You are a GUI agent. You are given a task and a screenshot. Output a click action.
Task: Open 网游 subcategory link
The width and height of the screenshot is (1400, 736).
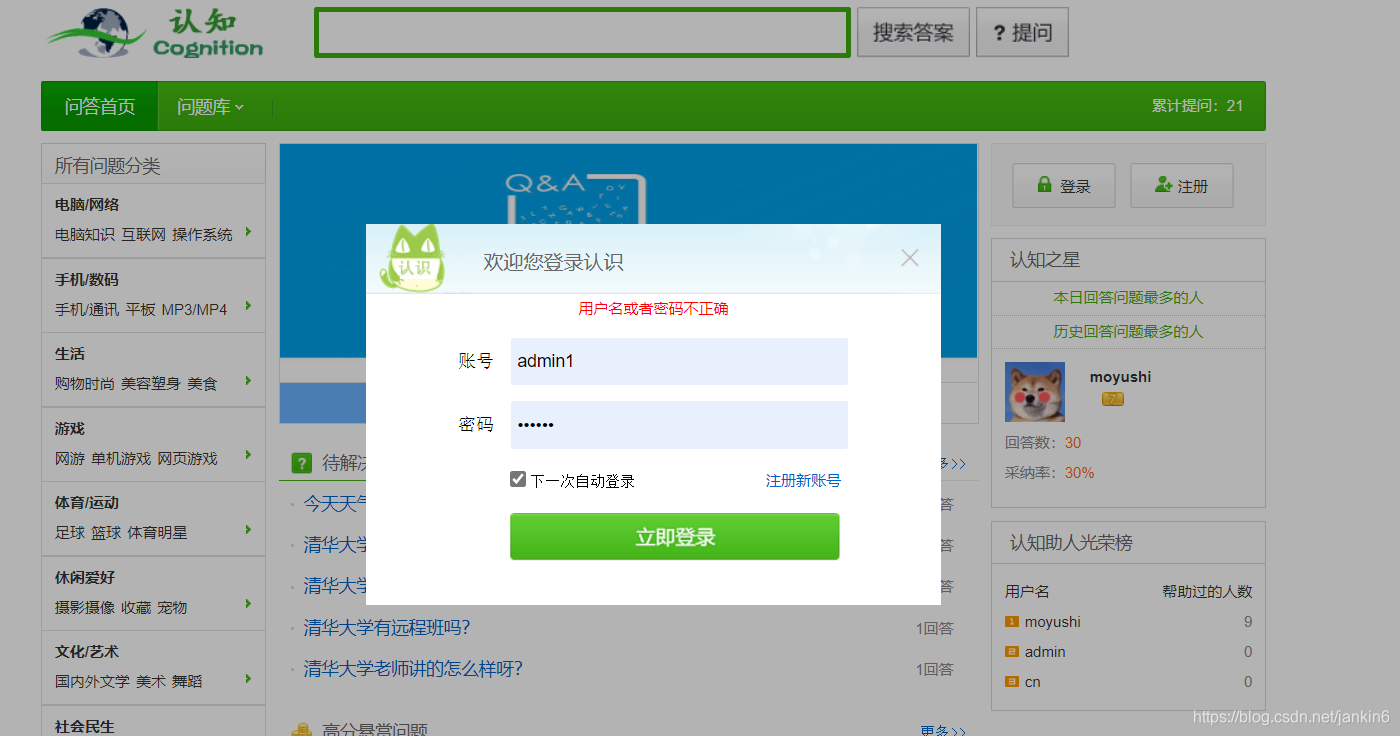tap(70, 459)
